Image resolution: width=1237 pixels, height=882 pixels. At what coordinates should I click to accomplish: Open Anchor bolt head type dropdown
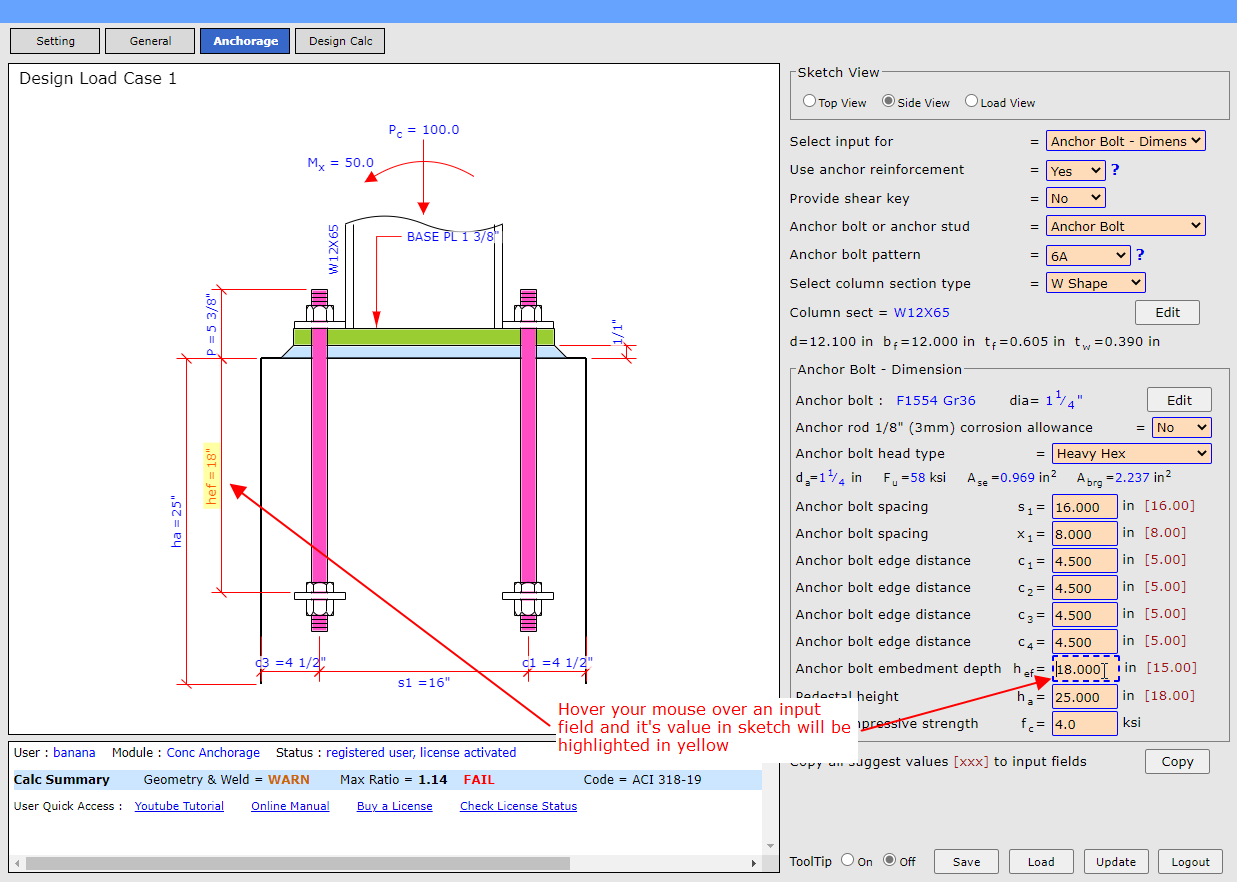(1131, 454)
